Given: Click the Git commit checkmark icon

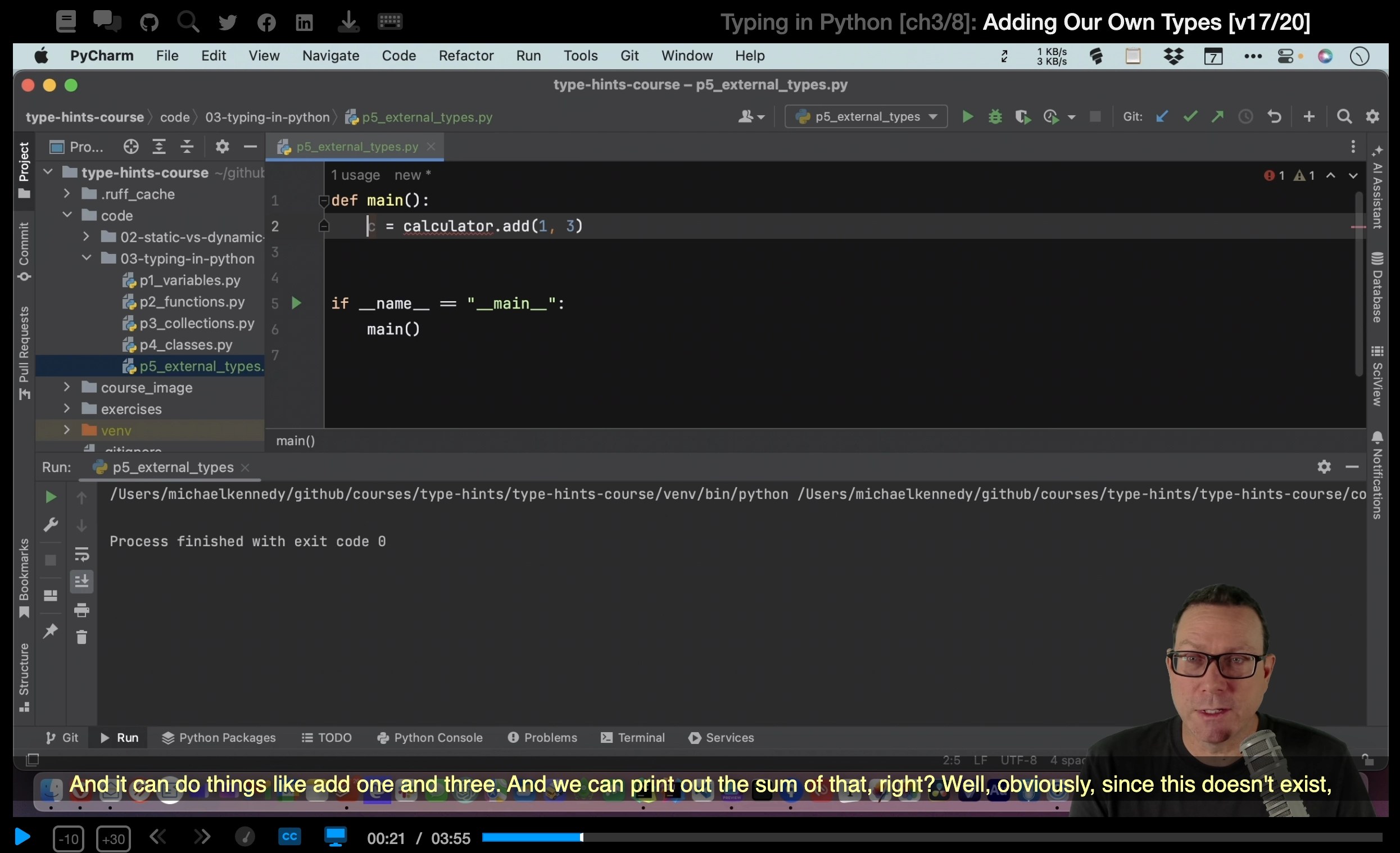Looking at the screenshot, I should pos(1190,117).
